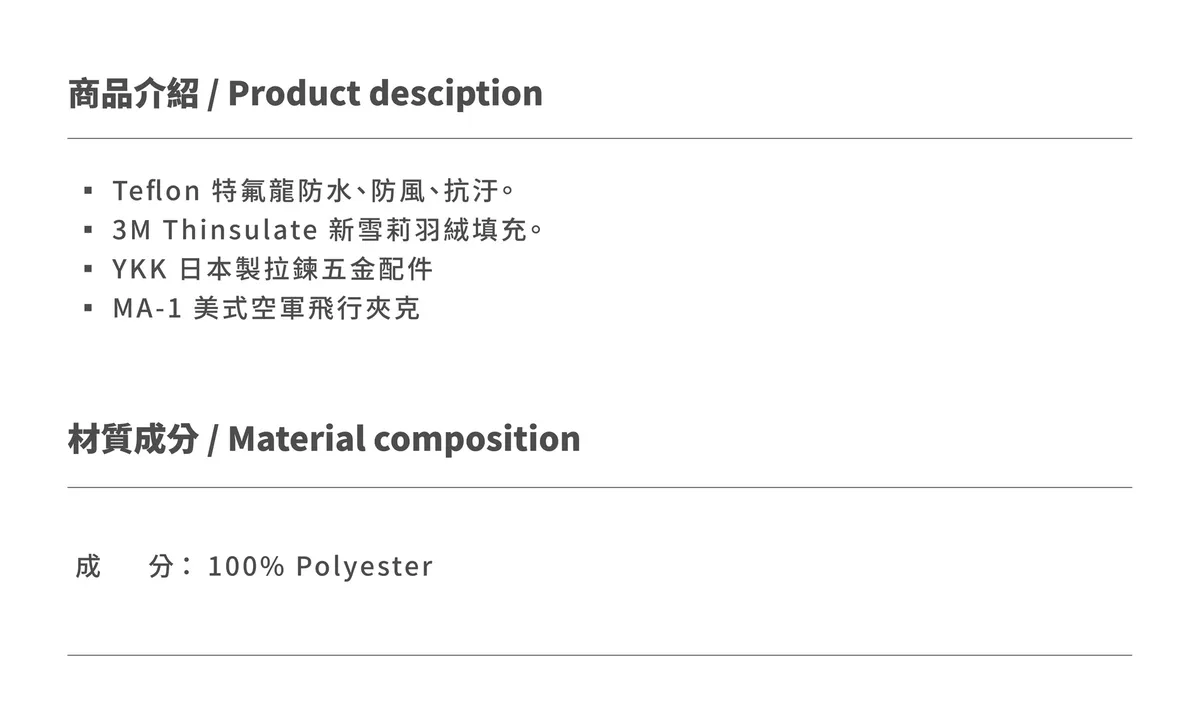Click the bullet marker before Teflon
The image size is (1200, 704).
click(89, 190)
